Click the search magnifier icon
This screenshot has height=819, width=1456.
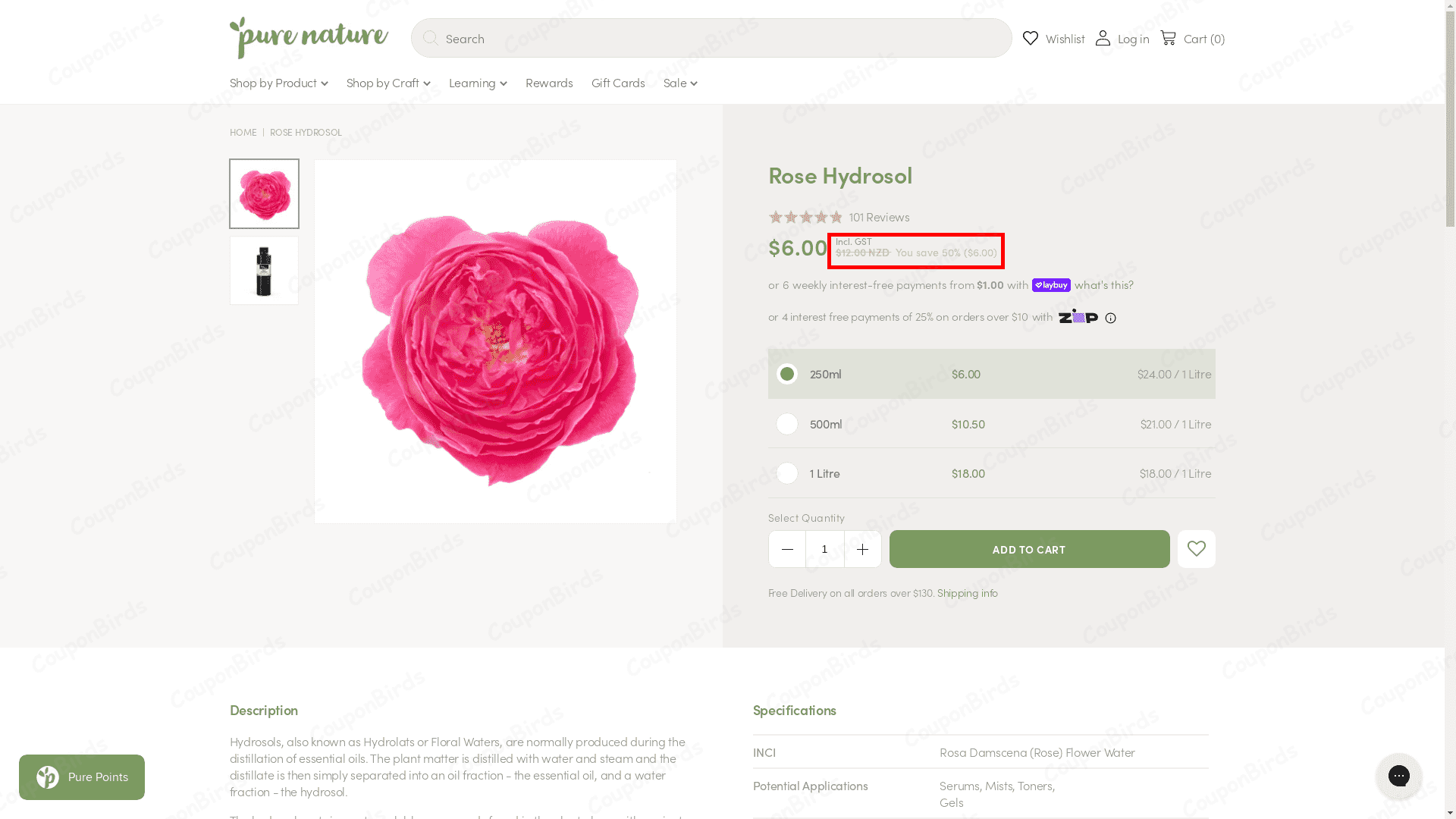pyautogui.click(x=430, y=38)
